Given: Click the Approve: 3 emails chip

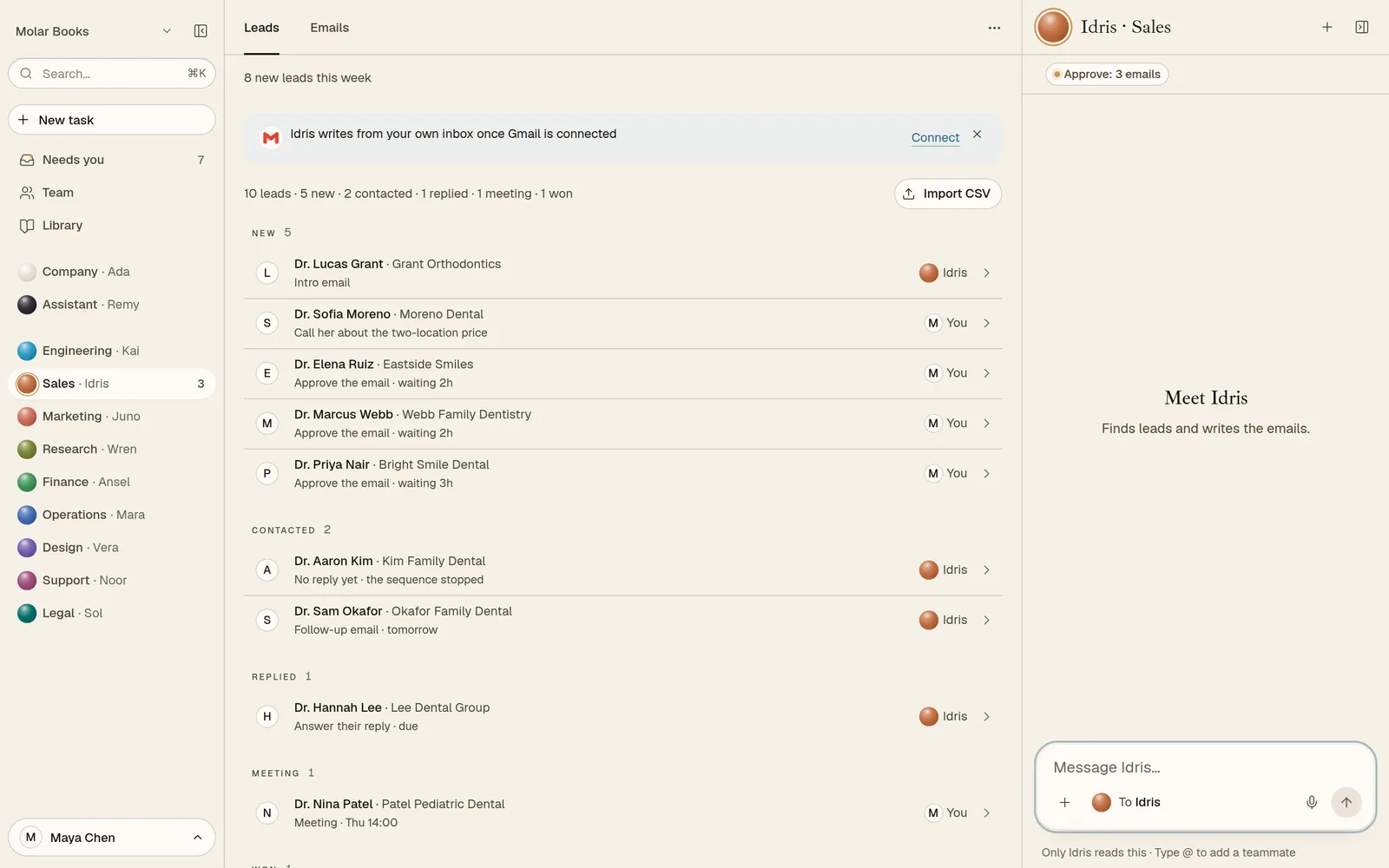Looking at the screenshot, I should 1107,75.
